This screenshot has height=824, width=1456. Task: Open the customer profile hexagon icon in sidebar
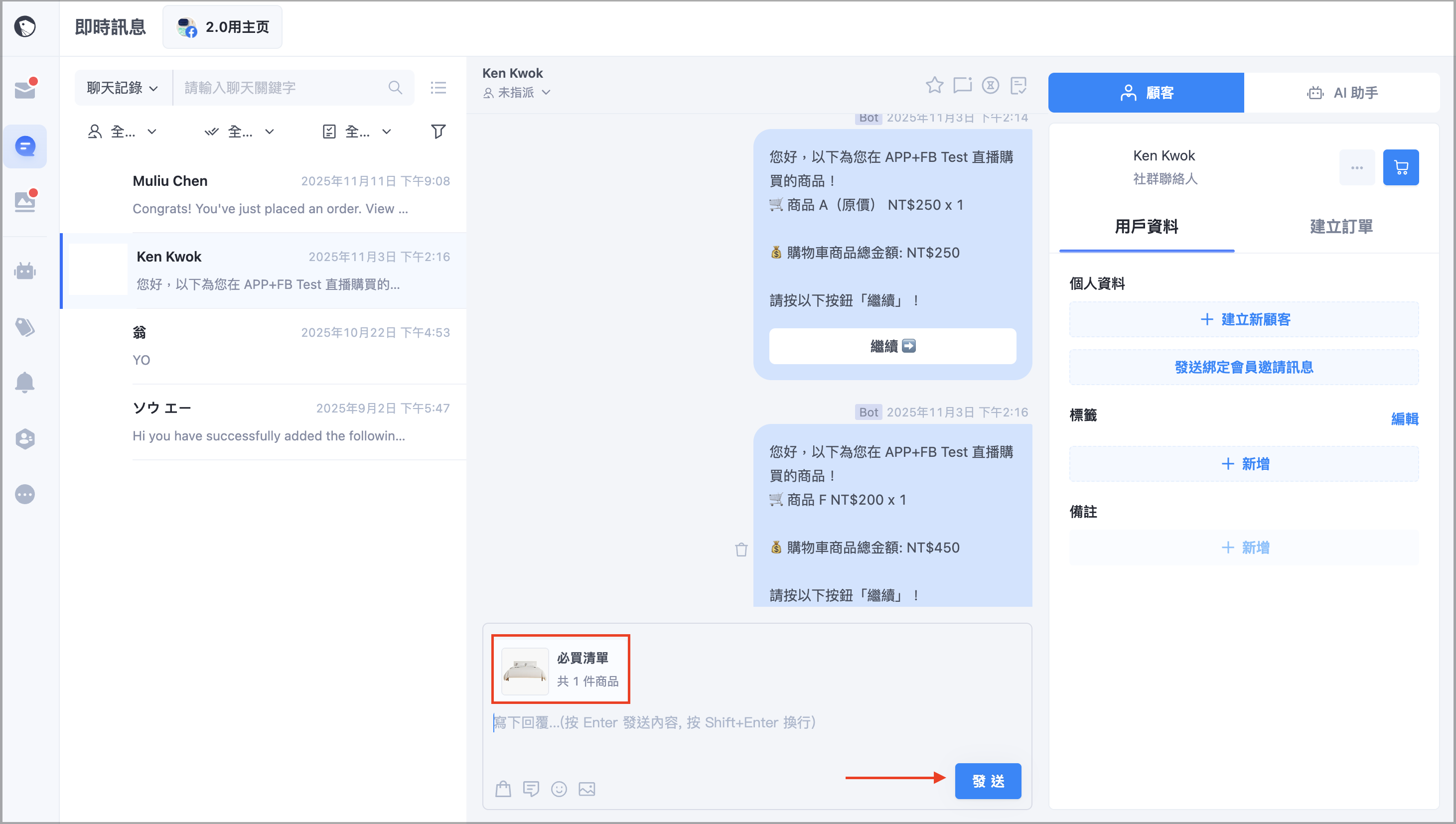[25, 438]
